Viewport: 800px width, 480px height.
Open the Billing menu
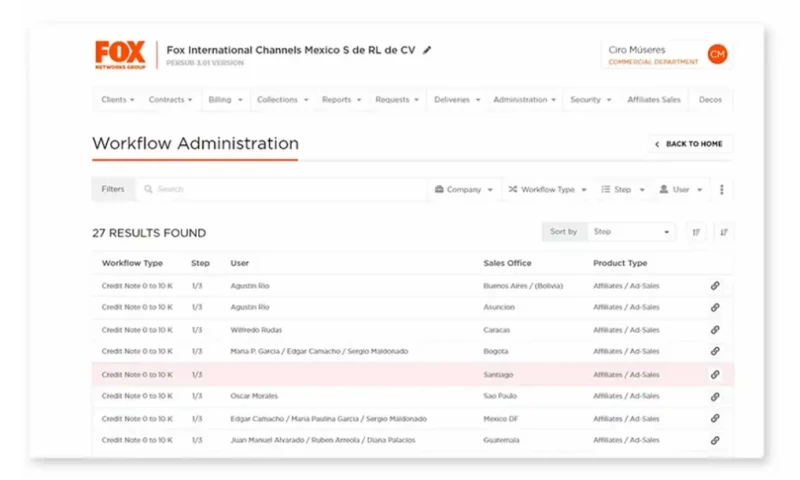[x=224, y=100]
